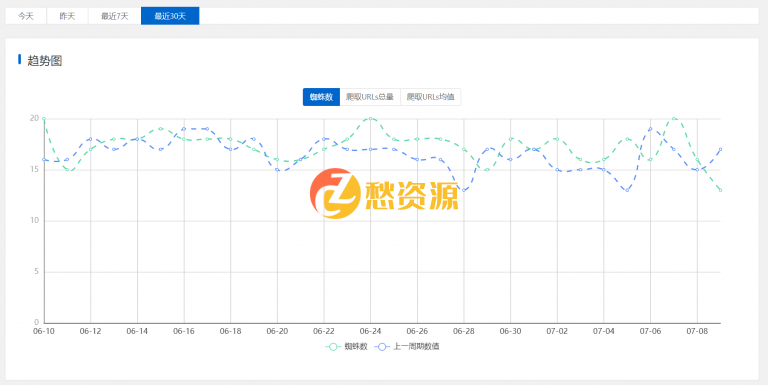Click blue data point on 06-16 gridline
The width and height of the screenshot is (768, 385).
pos(184,129)
